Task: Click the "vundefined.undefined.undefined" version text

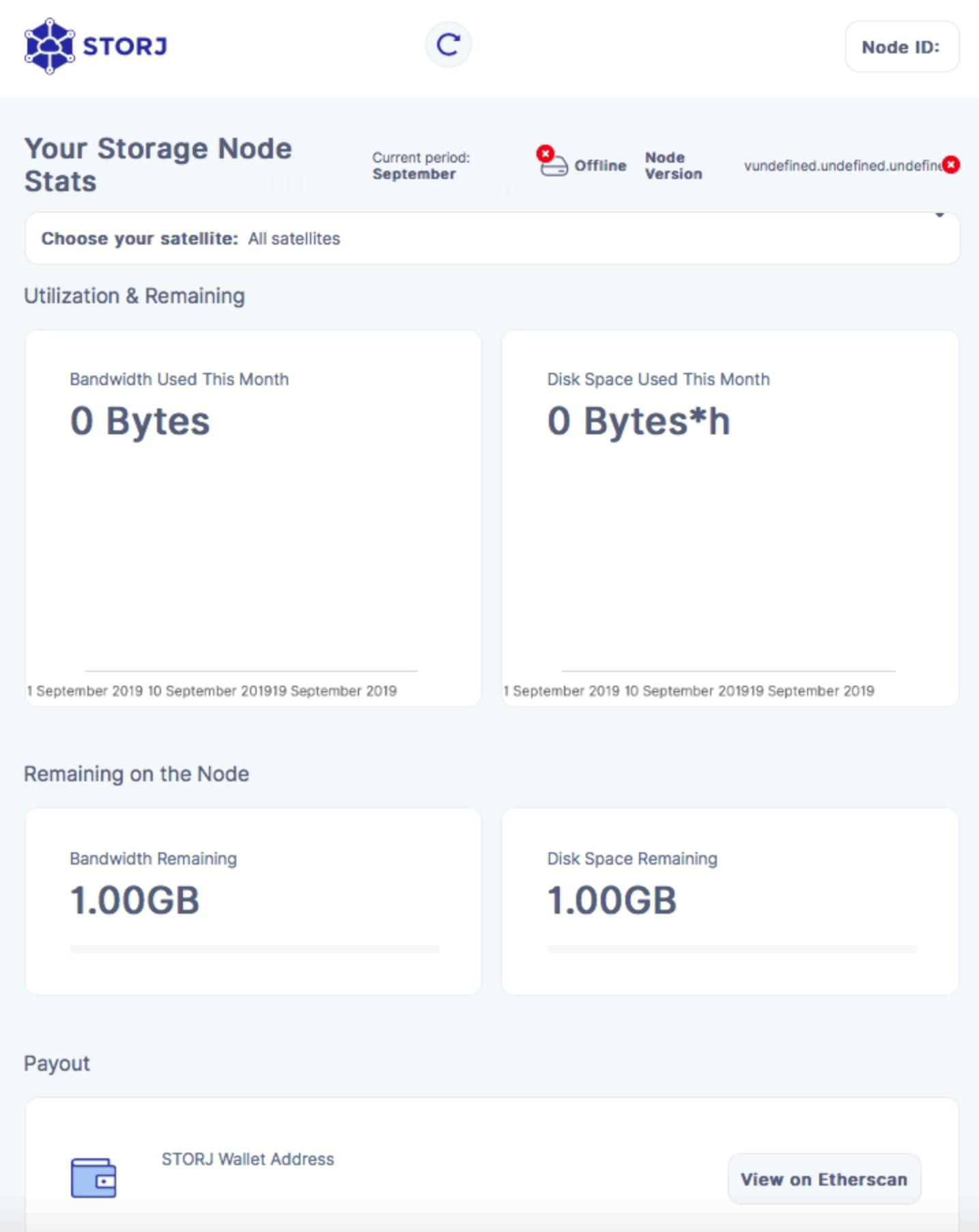Action: pyautogui.click(x=842, y=165)
